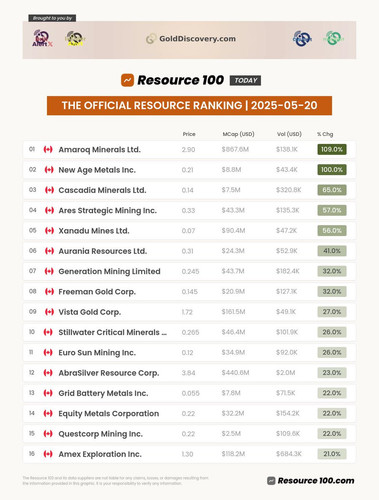This screenshot has height=500, width=379.
Task: Click the Canada flag next to Cascadia Minerals
Action: pos(49,190)
